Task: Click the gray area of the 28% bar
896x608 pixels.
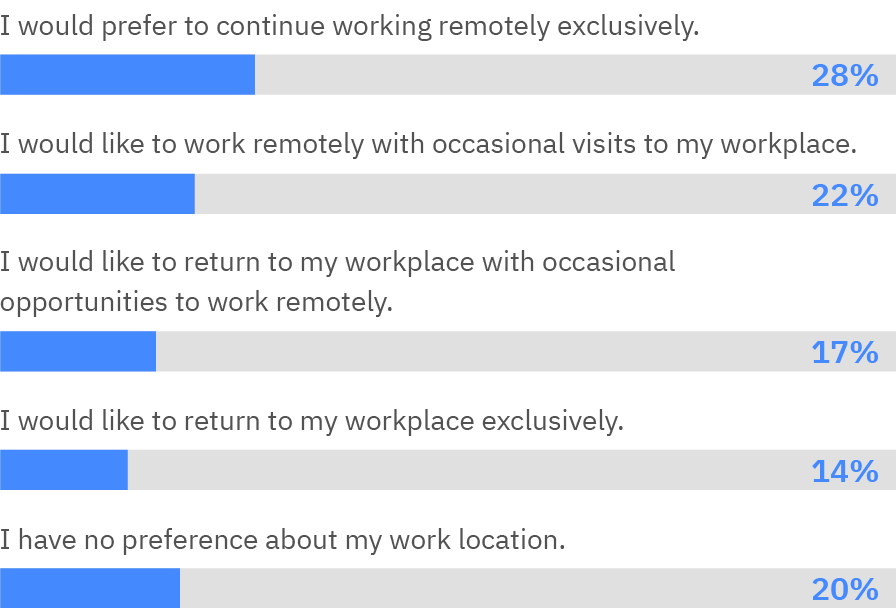Action: (530, 75)
